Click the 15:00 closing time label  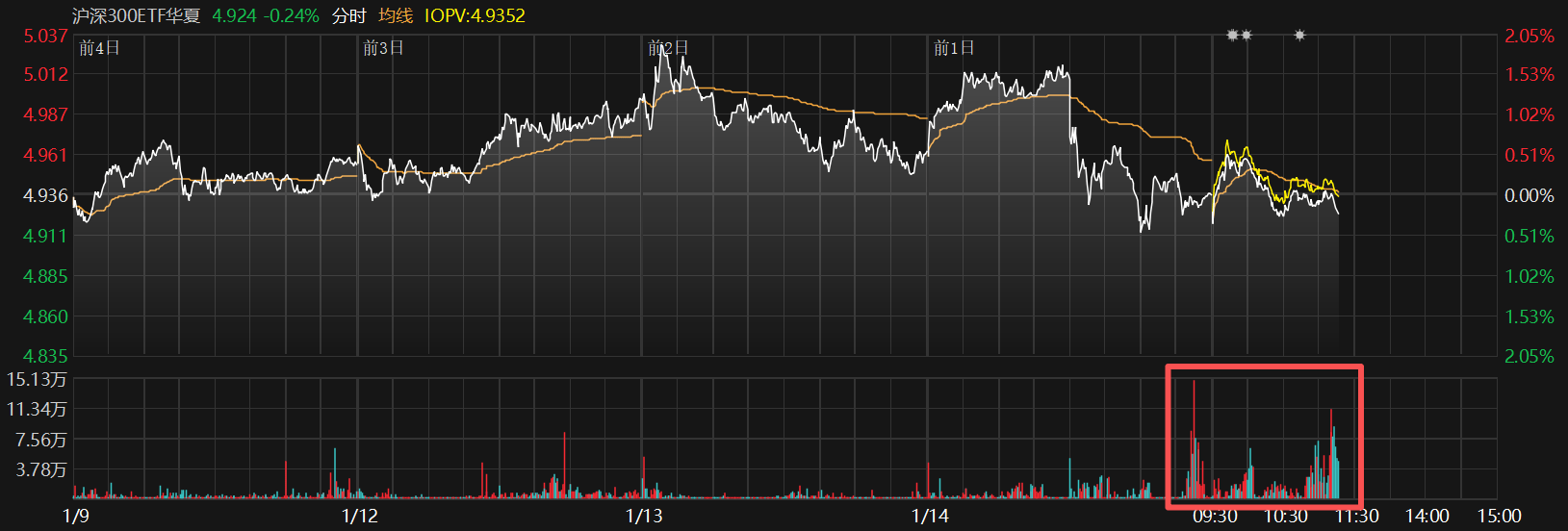1499,517
